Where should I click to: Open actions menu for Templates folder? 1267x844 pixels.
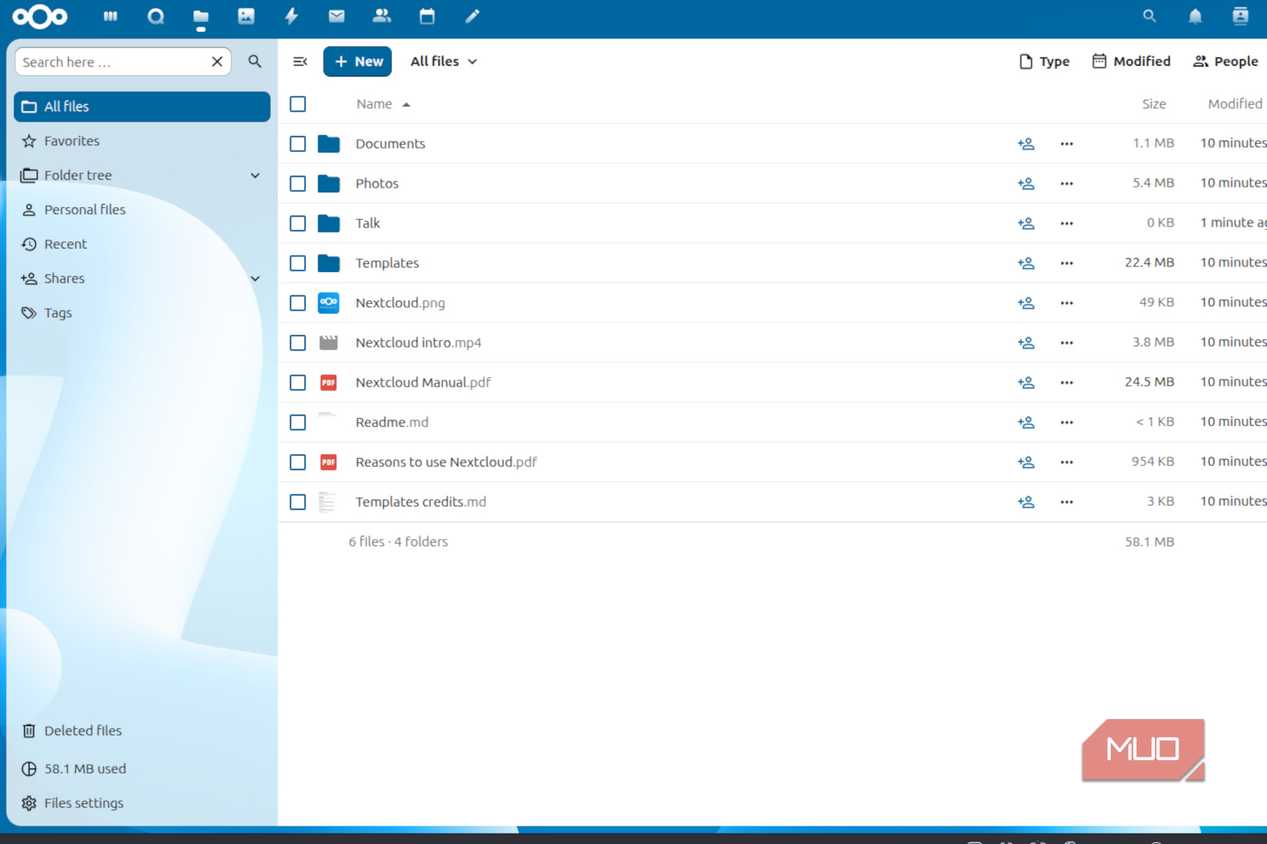1067,263
